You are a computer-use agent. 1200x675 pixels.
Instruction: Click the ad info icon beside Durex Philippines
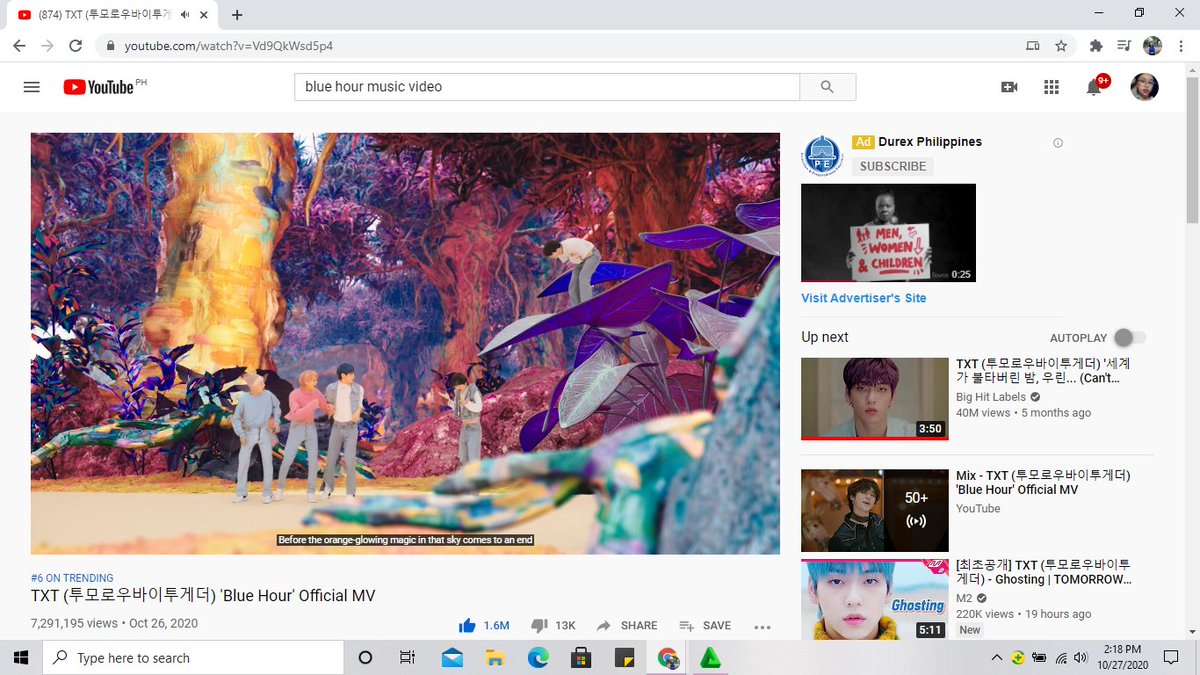pyautogui.click(x=1058, y=143)
